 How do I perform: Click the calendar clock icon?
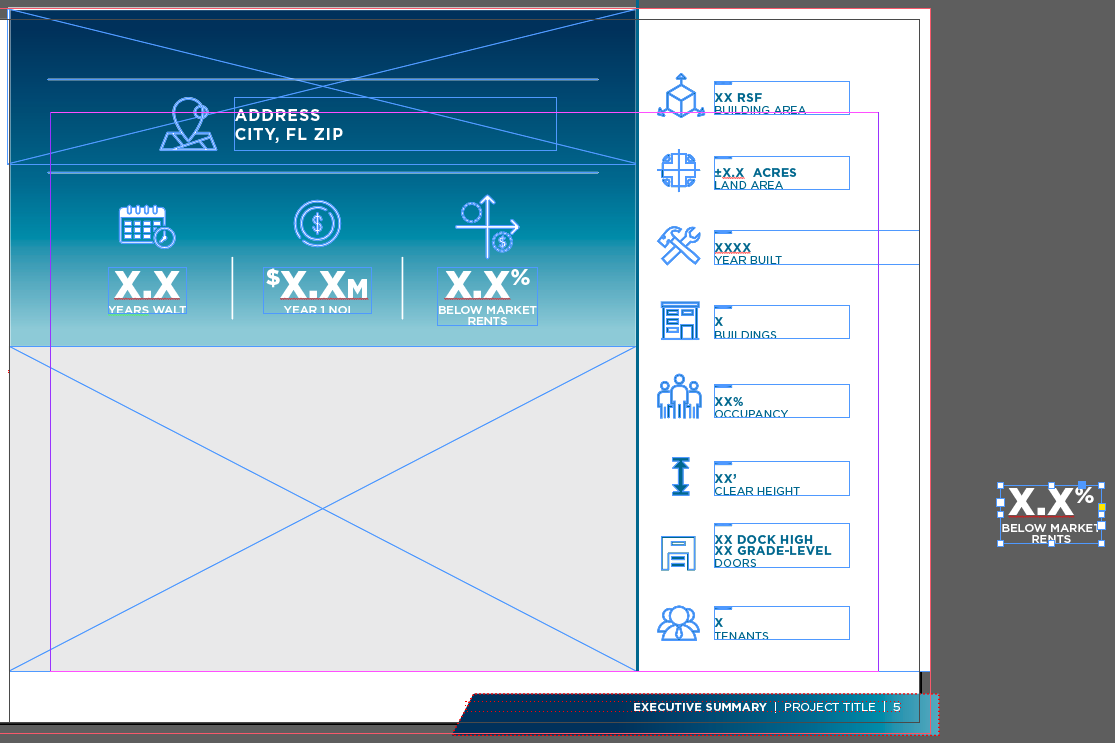pyautogui.click(x=147, y=226)
